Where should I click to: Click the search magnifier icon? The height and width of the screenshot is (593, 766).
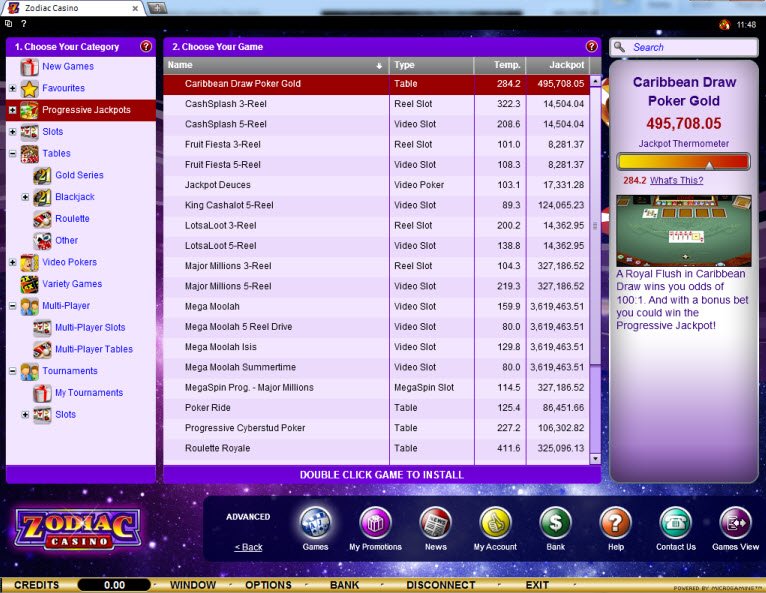coord(619,47)
